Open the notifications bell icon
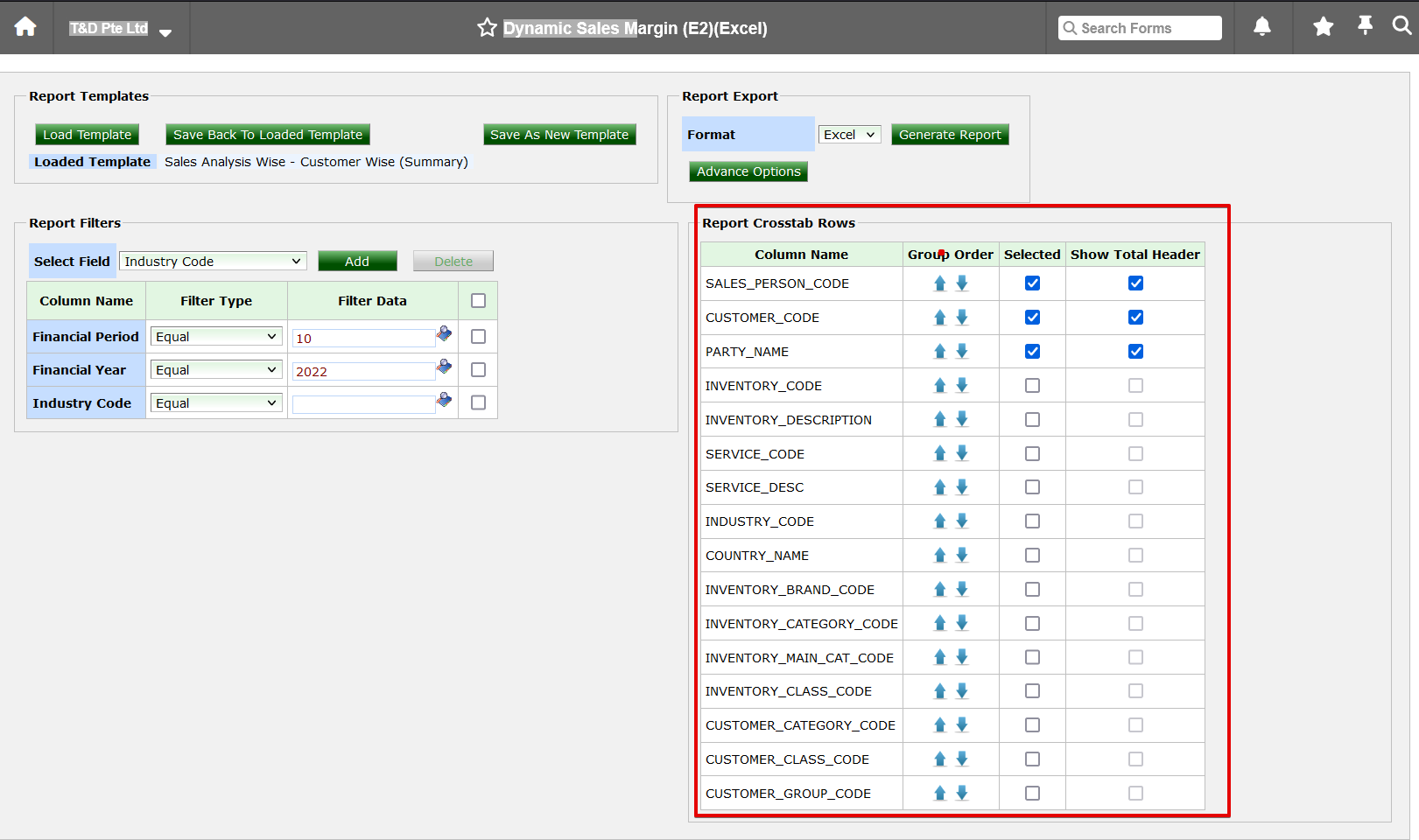Image resolution: width=1419 pixels, height=840 pixels. click(x=1261, y=27)
